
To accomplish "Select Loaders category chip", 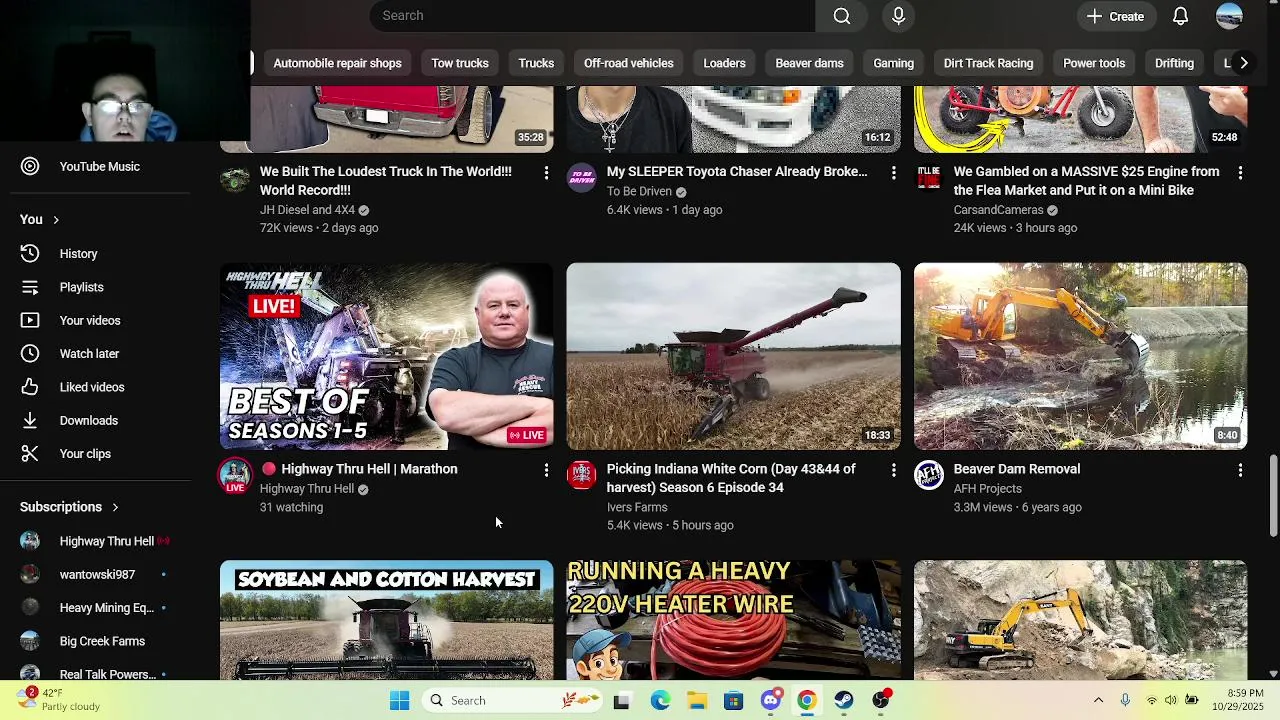I will pos(724,63).
